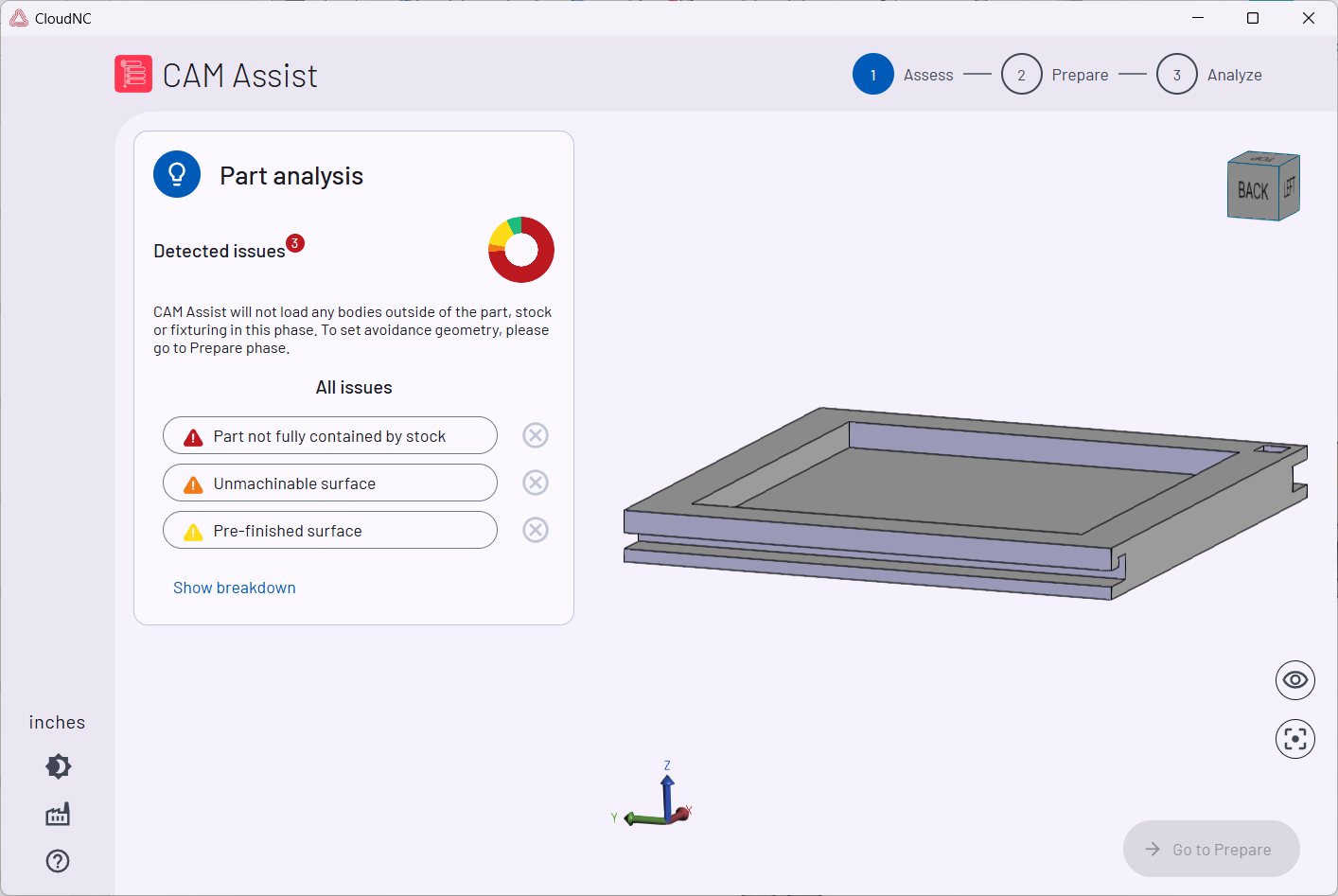Image resolution: width=1338 pixels, height=896 pixels.
Task: Dismiss the Pre-finished surface issue
Action: point(536,530)
